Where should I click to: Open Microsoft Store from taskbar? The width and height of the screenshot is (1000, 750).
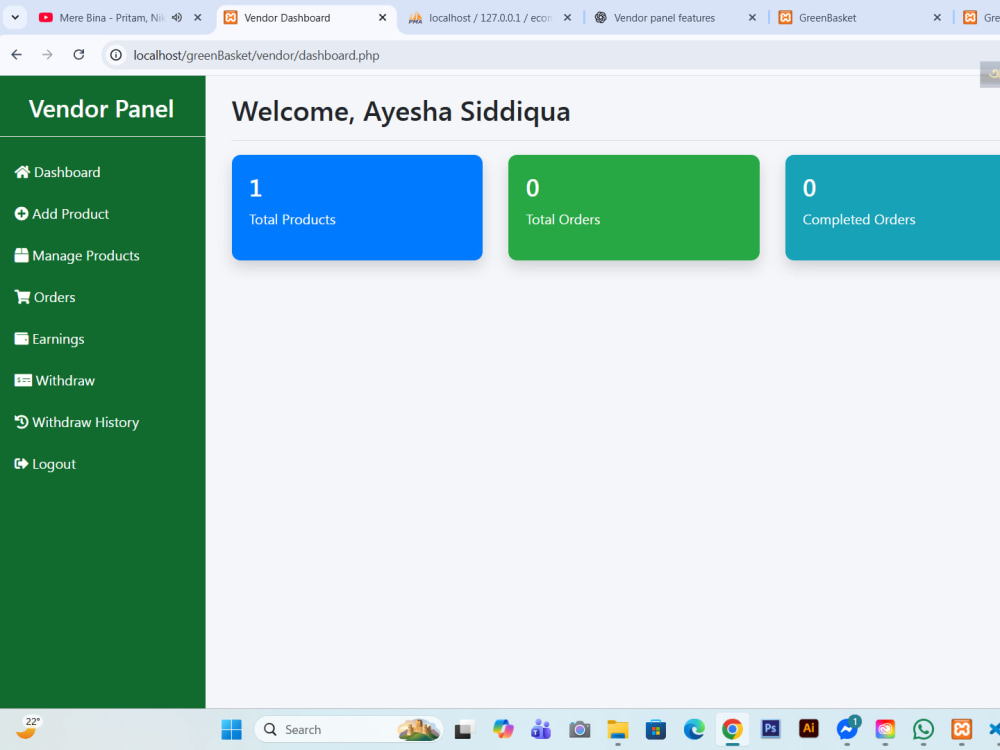pyautogui.click(x=656, y=729)
